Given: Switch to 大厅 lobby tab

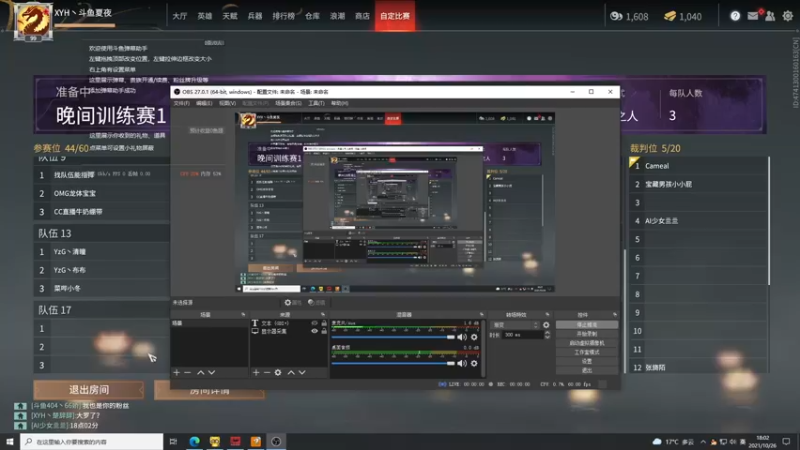Looking at the screenshot, I should click(x=180, y=16).
